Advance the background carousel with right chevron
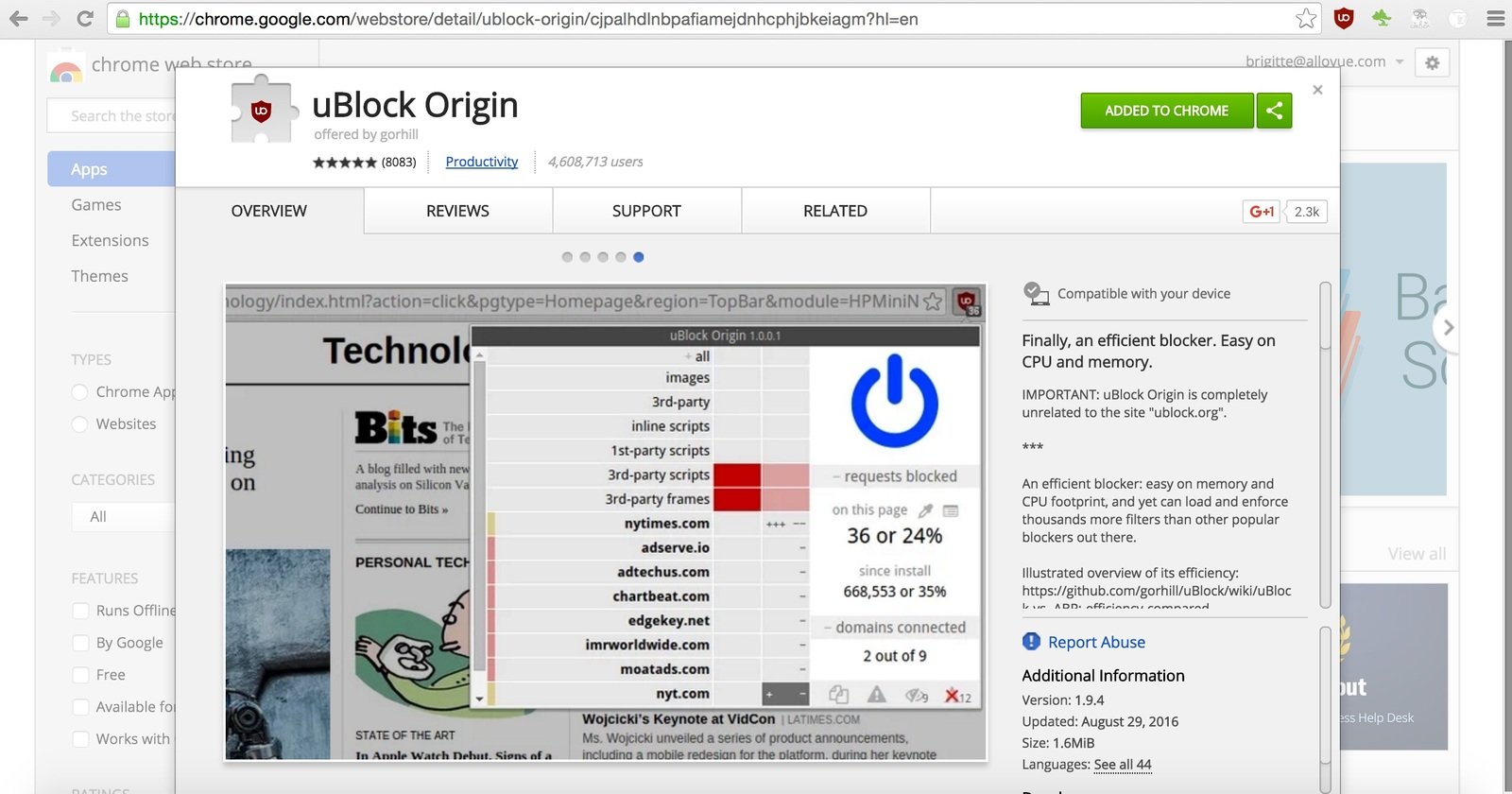Screen dimensions: 1512x794 [1447, 328]
